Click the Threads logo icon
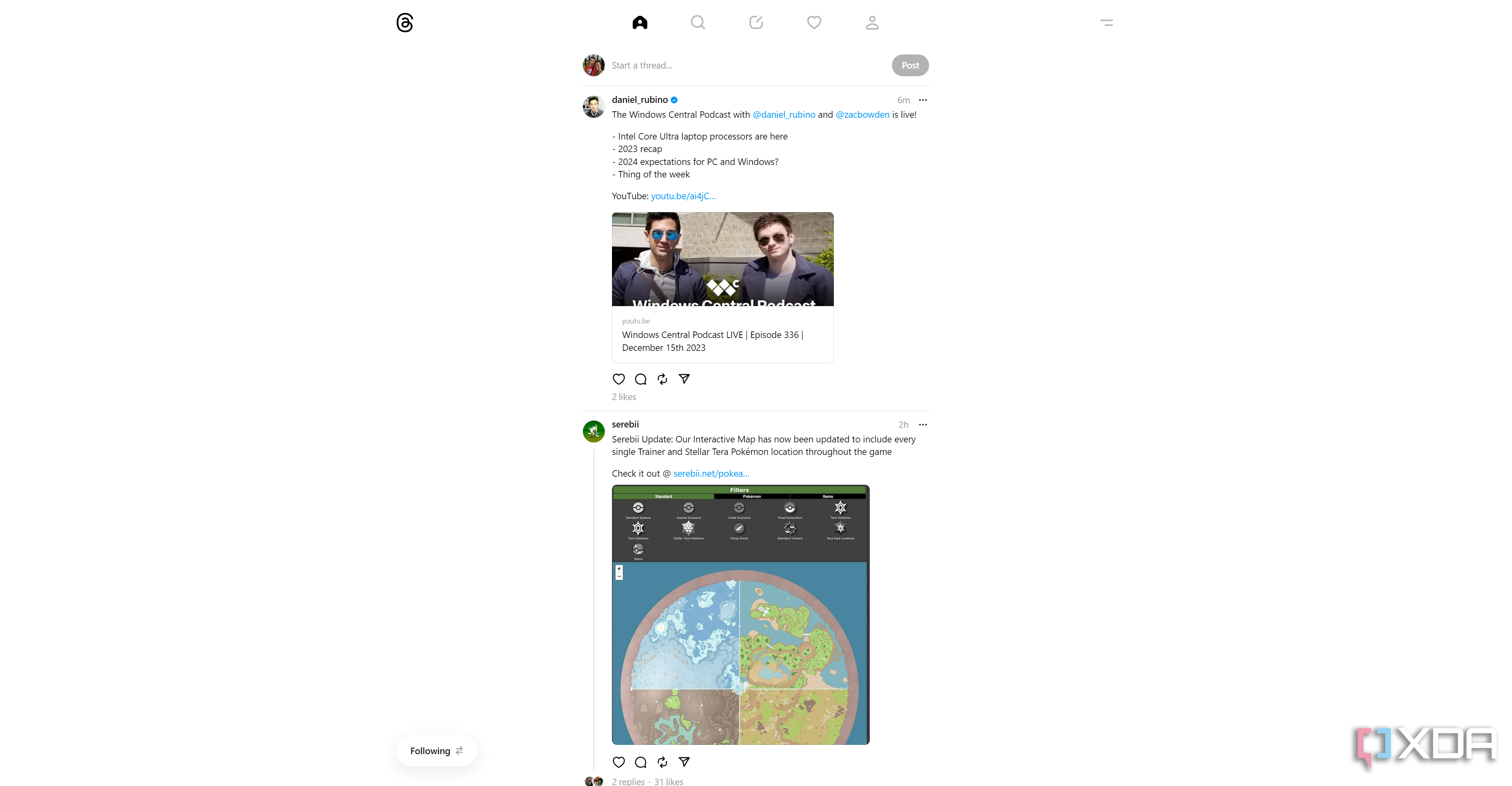Screen dimensions: 1512x786 pos(404,23)
